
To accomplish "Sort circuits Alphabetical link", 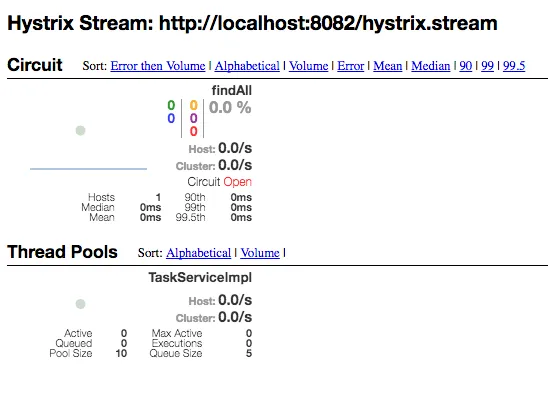I will coord(247,66).
